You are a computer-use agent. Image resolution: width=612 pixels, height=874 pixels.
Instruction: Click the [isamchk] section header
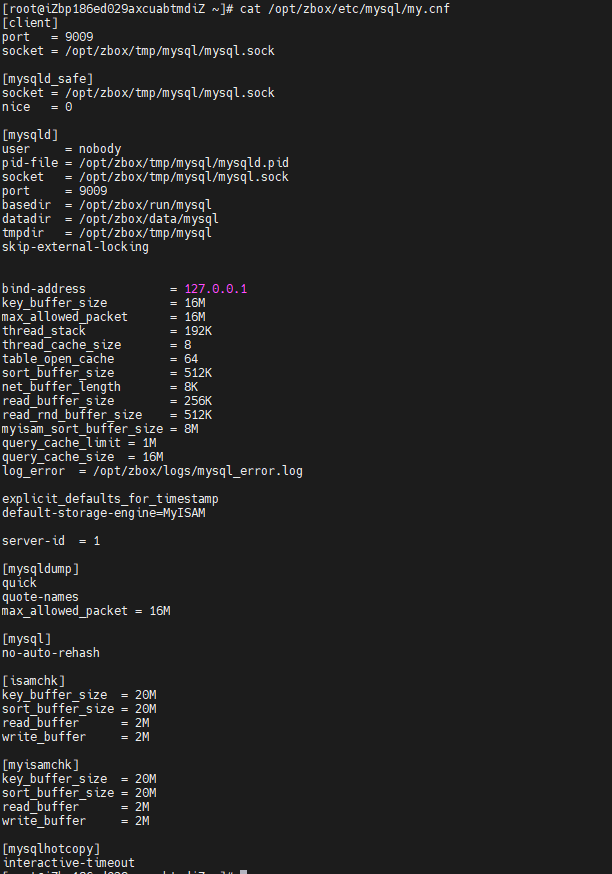tap(34, 680)
